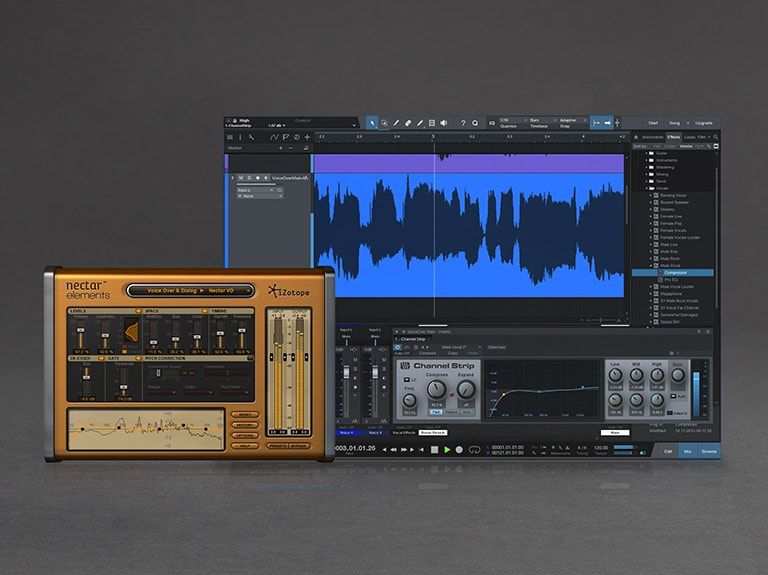Expand the Guitar preset folder

pos(646,153)
